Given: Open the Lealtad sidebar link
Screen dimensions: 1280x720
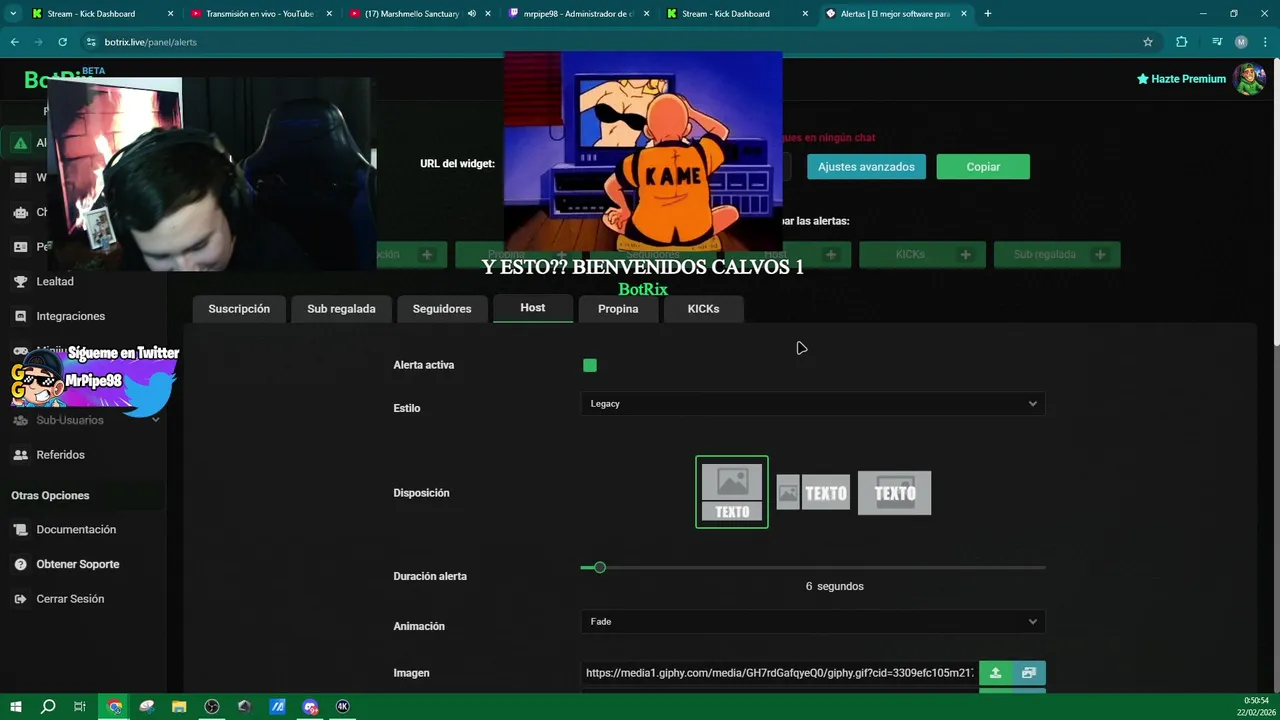Looking at the screenshot, I should pos(55,282).
